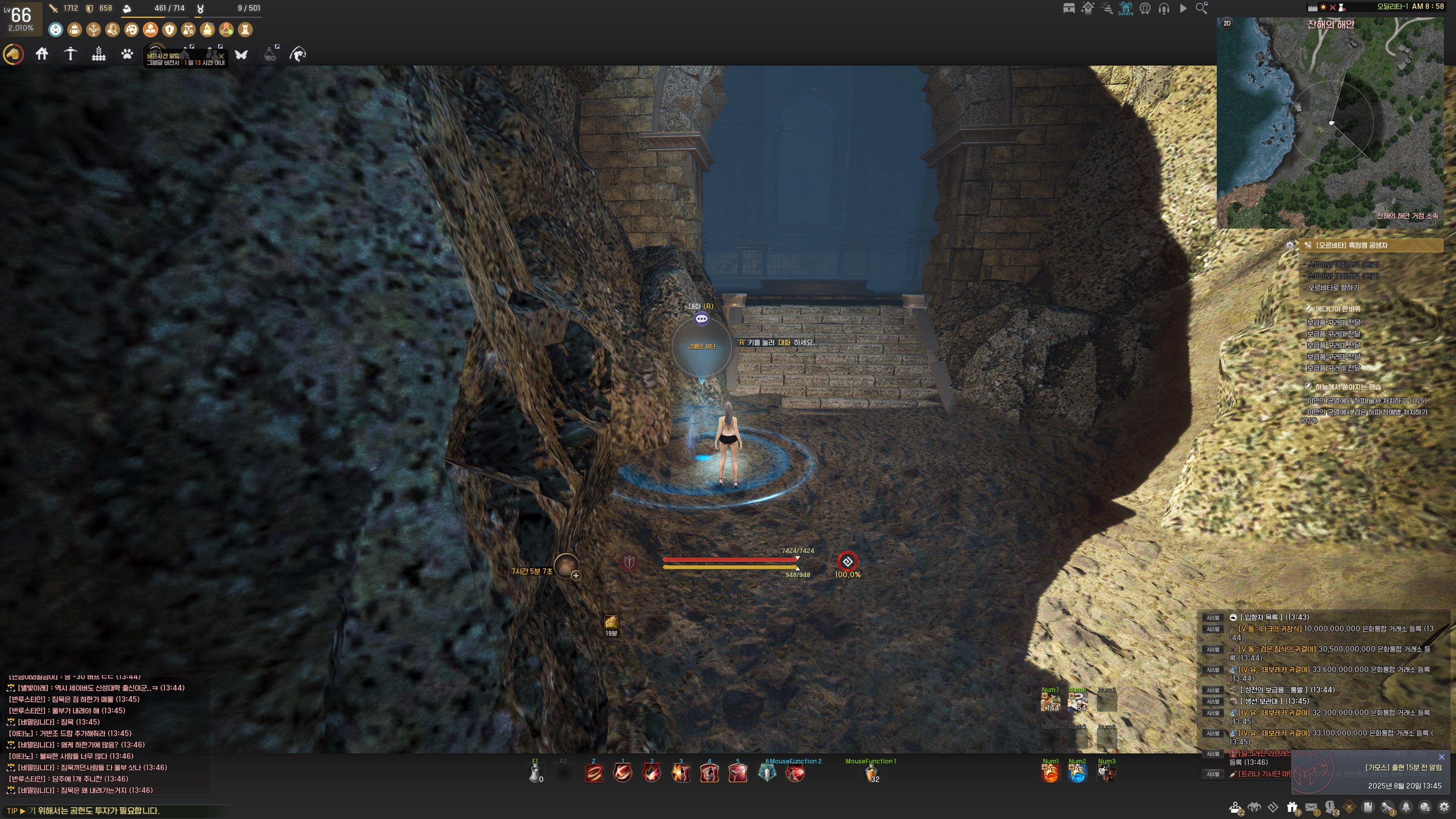Open the gift box reward icon
The width and height of the screenshot is (1456, 819).
tap(1292, 806)
